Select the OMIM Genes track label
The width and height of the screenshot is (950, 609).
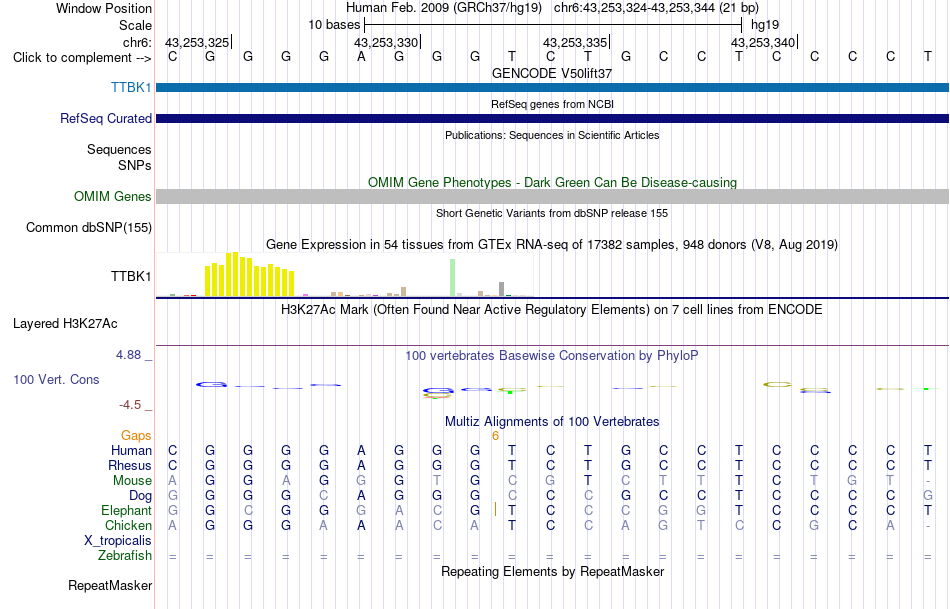[x=112, y=196]
